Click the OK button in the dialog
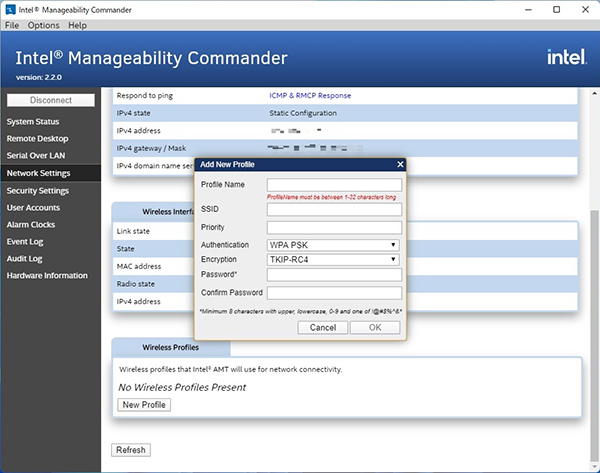This screenshot has height=473, width=600. 375,328
